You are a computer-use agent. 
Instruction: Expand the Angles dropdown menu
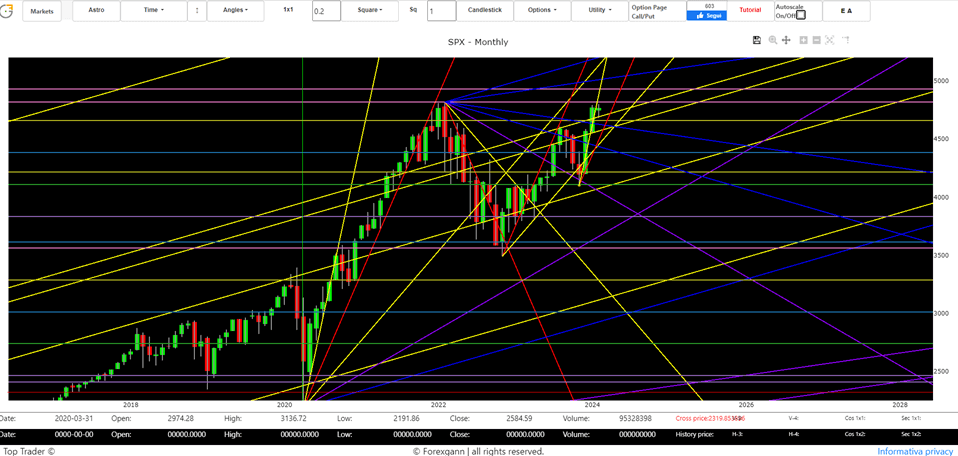[x=235, y=11]
